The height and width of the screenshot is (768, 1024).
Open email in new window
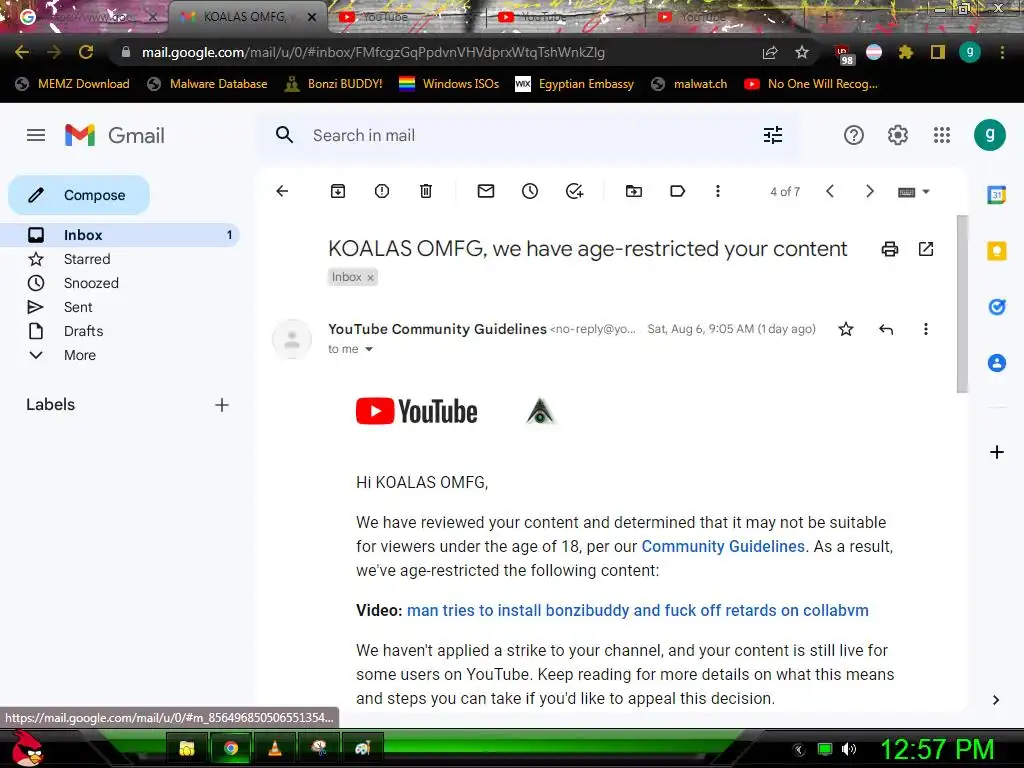click(925, 249)
